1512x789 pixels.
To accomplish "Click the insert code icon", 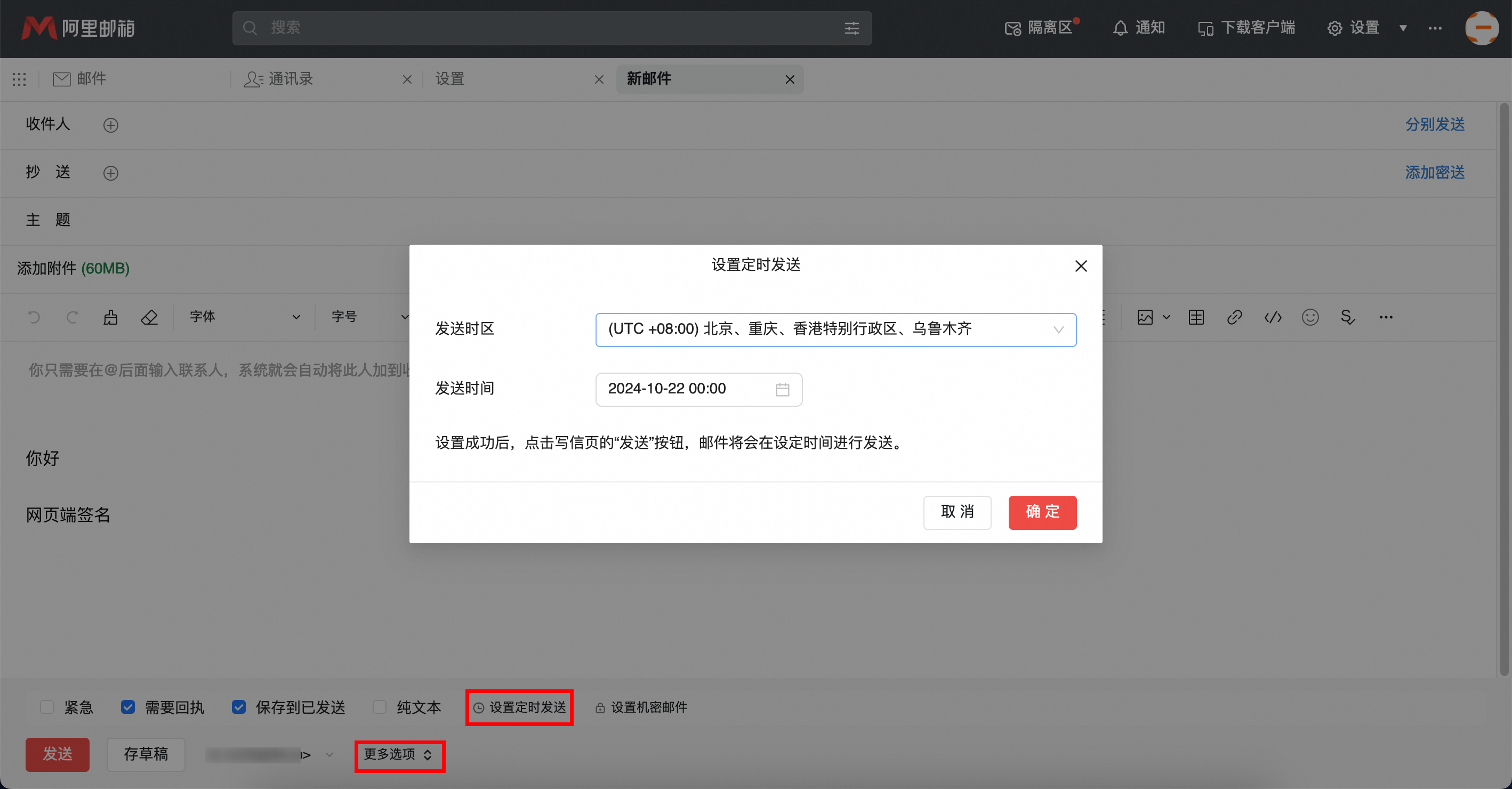I will click(1273, 317).
